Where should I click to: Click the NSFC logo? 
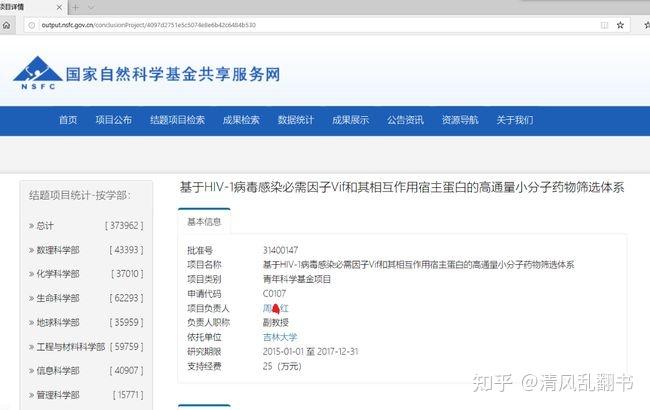(x=38, y=73)
